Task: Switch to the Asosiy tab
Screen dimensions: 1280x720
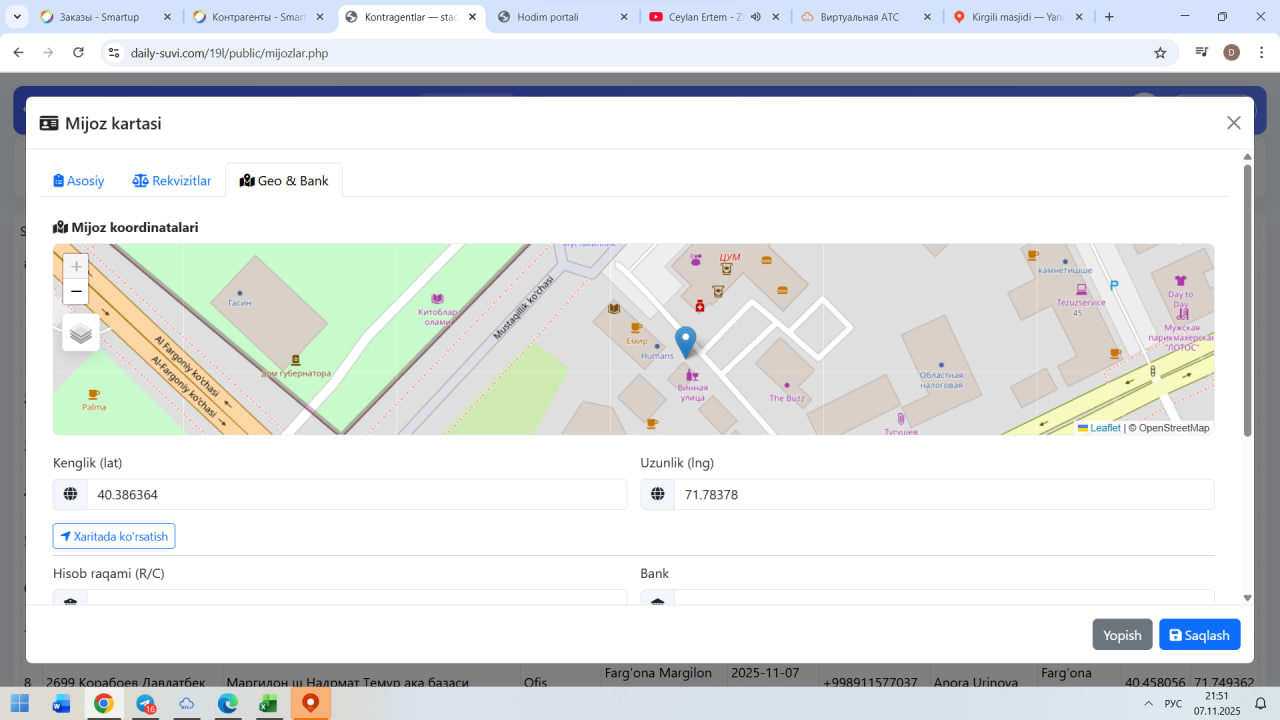Action: click(79, 181)
